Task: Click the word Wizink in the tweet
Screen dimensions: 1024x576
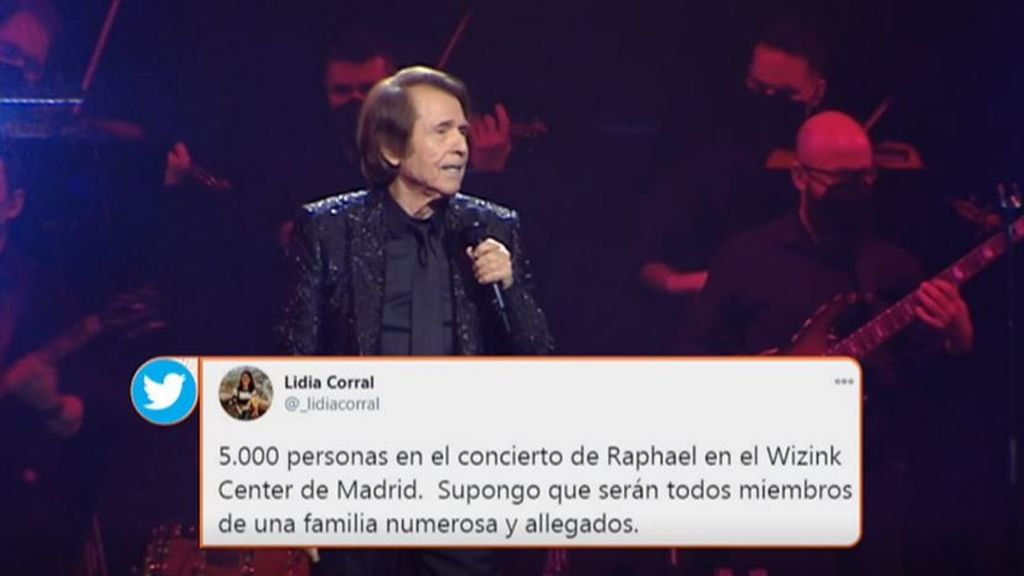Action: pos(803,456)
